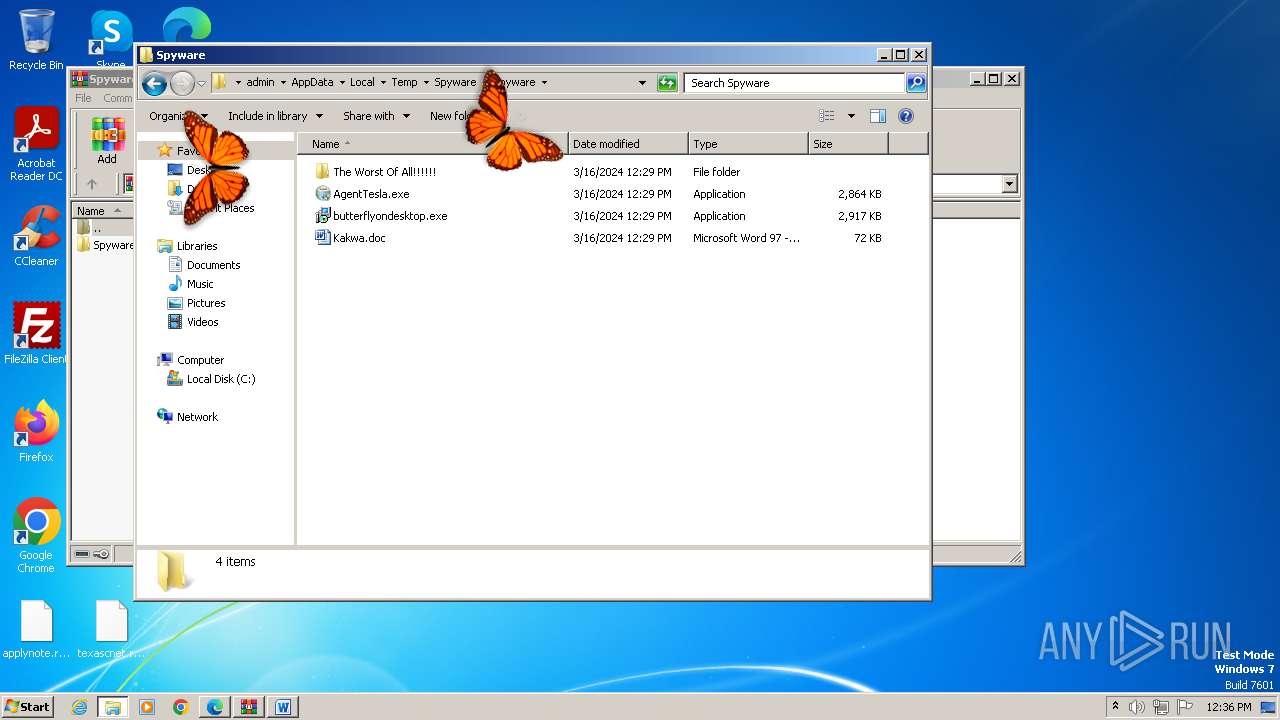
Task: Open Firefox desktop icon
Action: [x=36, y=432]
